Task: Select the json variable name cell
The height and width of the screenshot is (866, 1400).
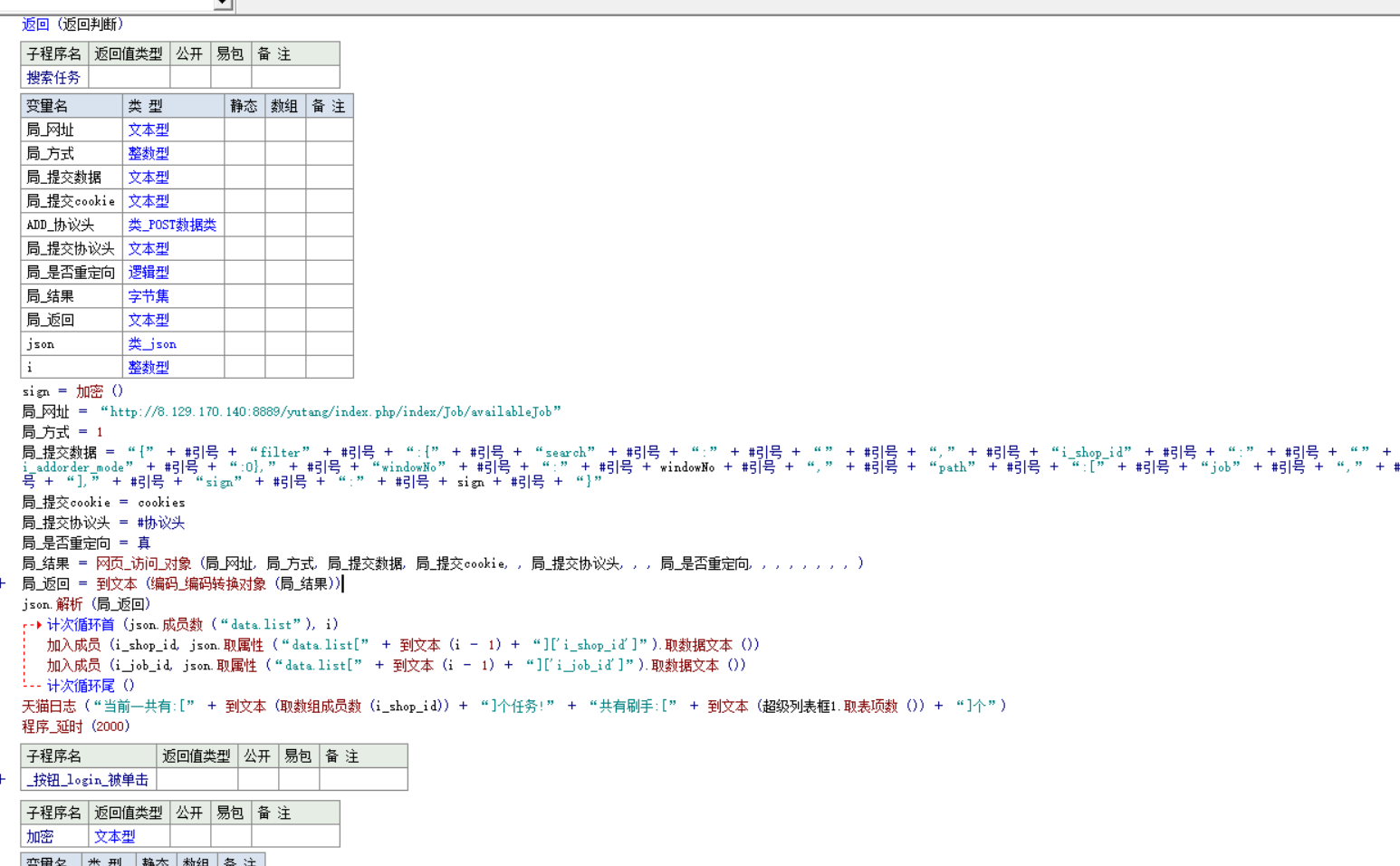Action: tap(72, 343)
